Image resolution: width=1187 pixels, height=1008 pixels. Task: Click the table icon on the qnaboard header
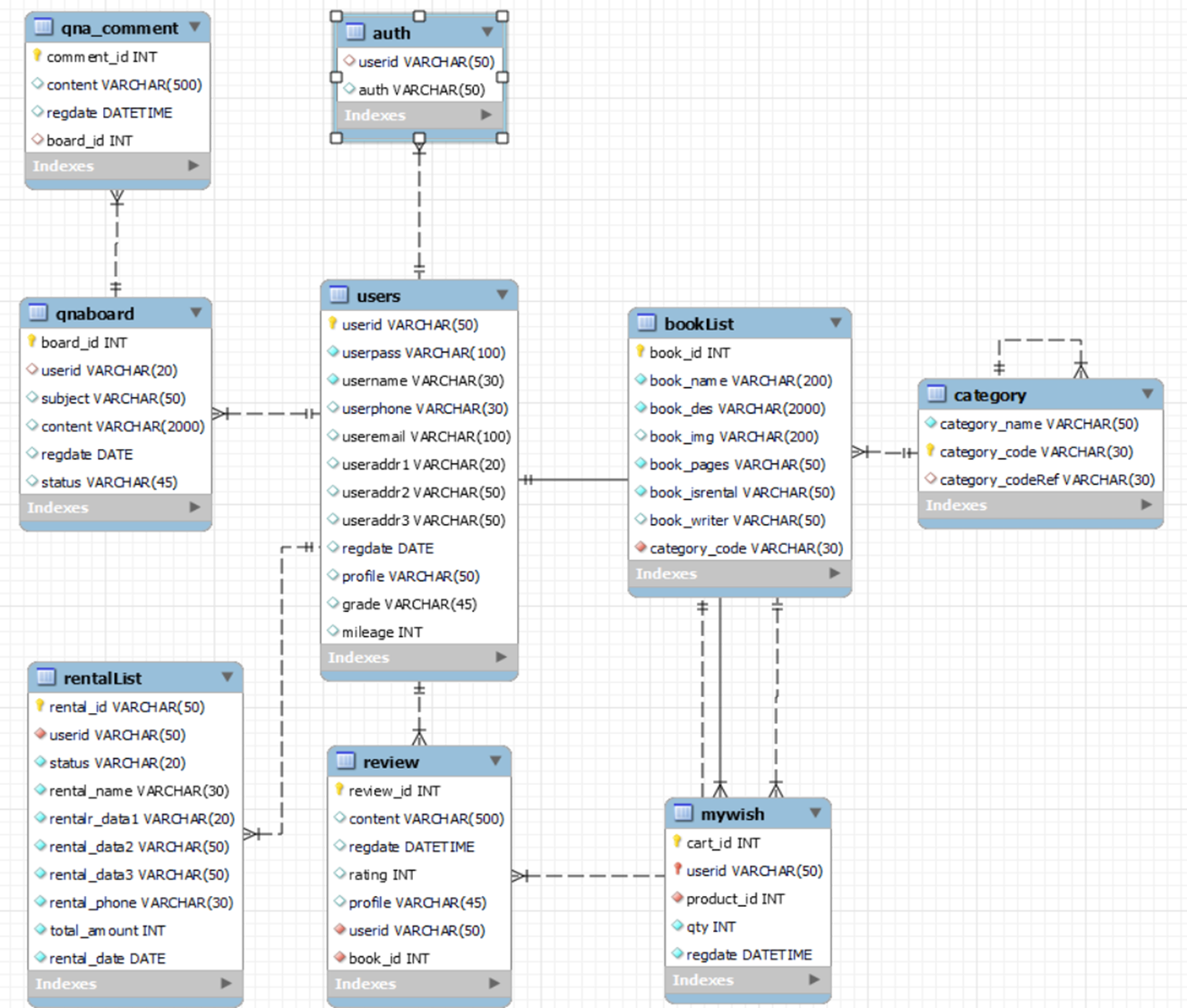click(x=38, y=313)
